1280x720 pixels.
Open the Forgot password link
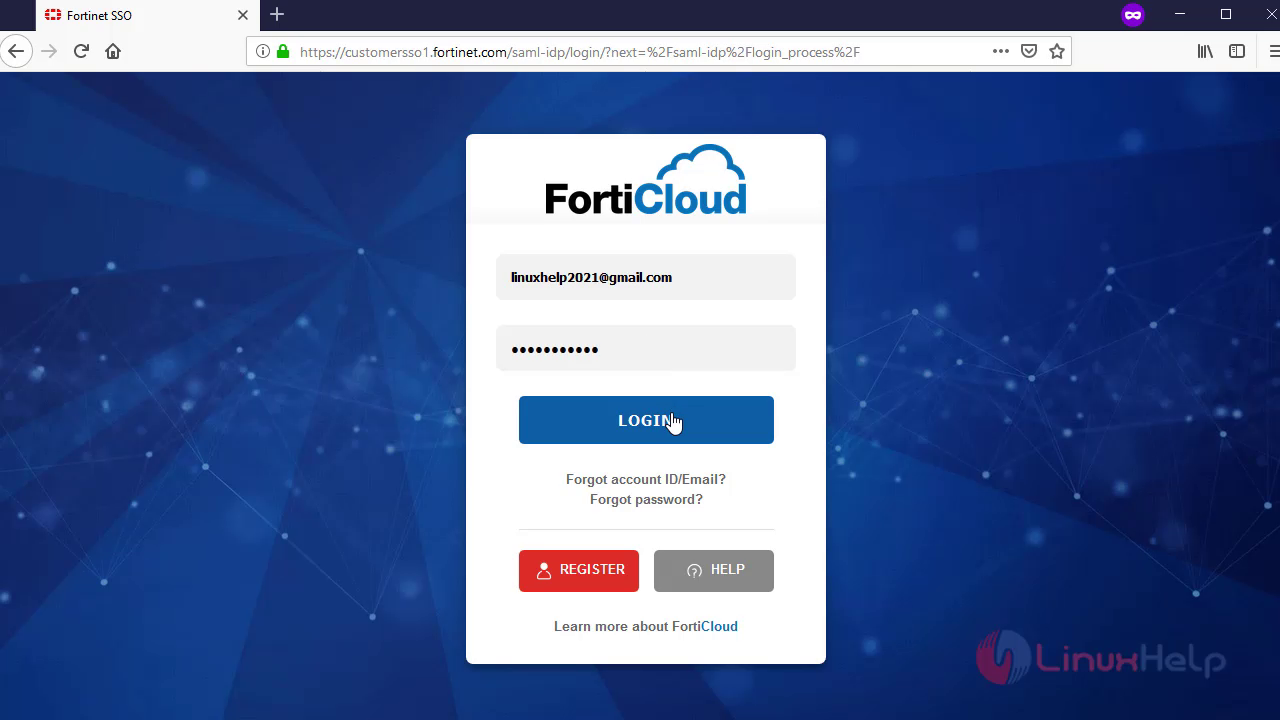click(x=646, y=499)
